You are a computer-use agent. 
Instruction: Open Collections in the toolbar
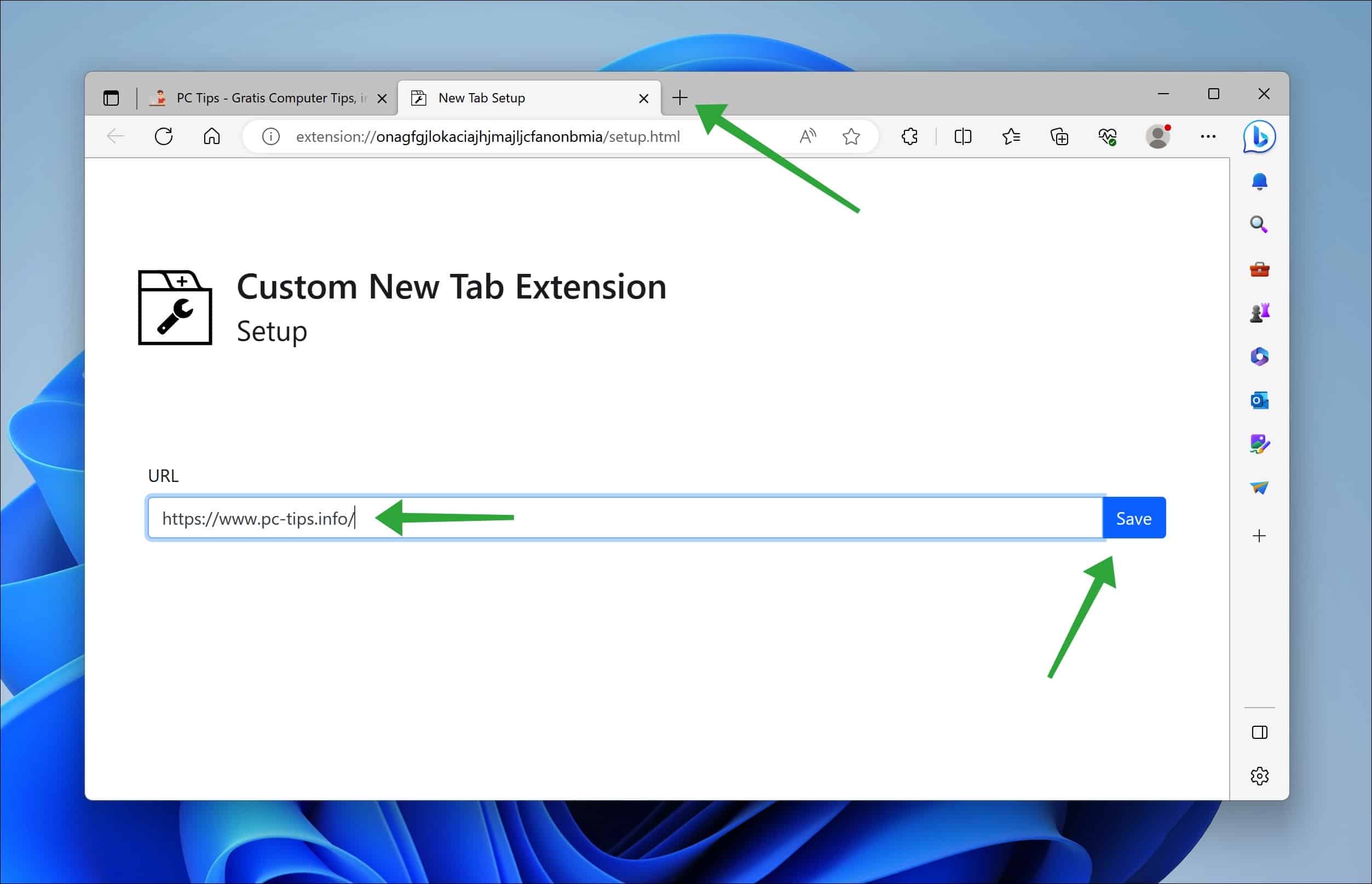[x=1059, y=136]
